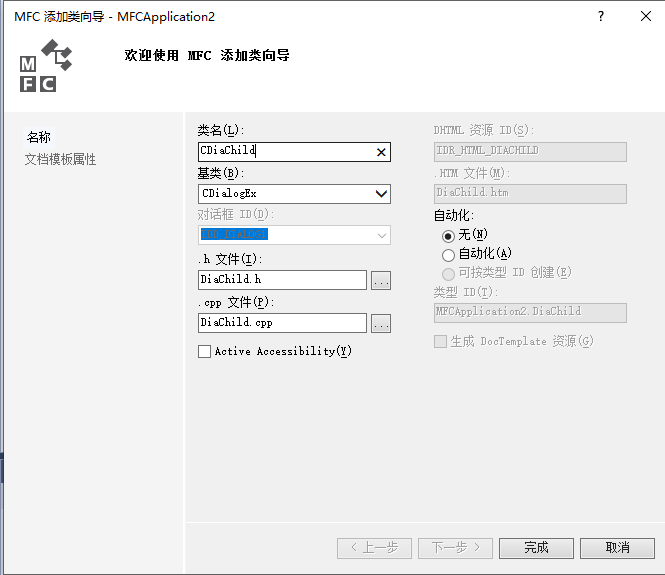Viewport: 665px width, 575px height.
Task: Click the window title MFC 添加类向导
Action: (x=115, y=17)
